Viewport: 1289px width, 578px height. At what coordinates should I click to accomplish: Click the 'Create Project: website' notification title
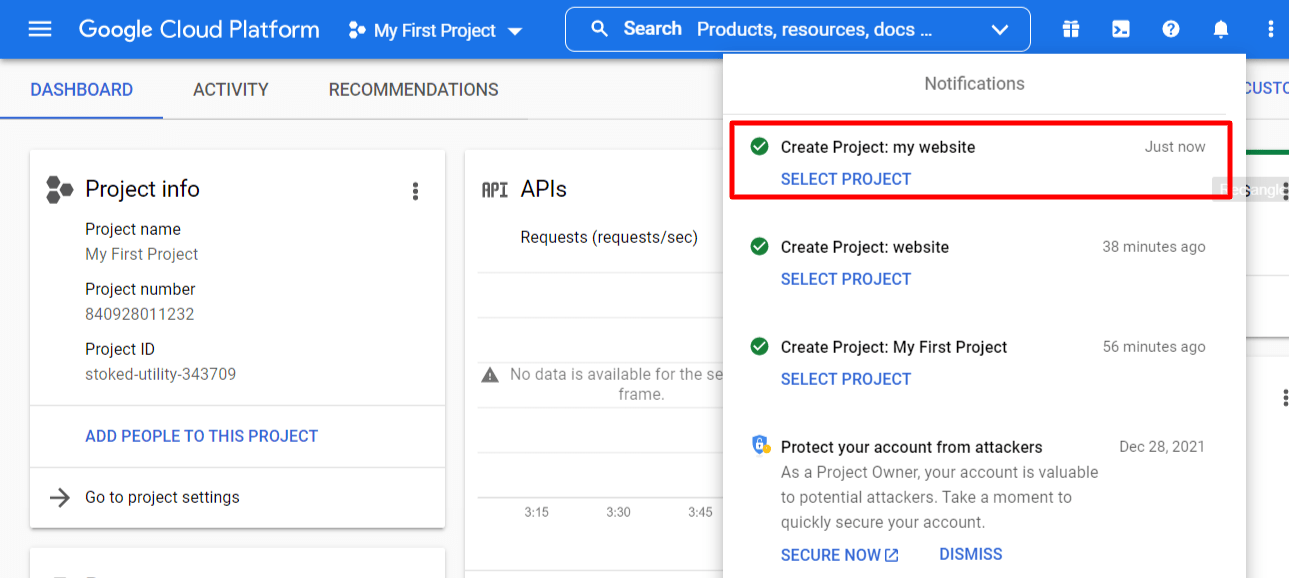[x=865, y=247]
